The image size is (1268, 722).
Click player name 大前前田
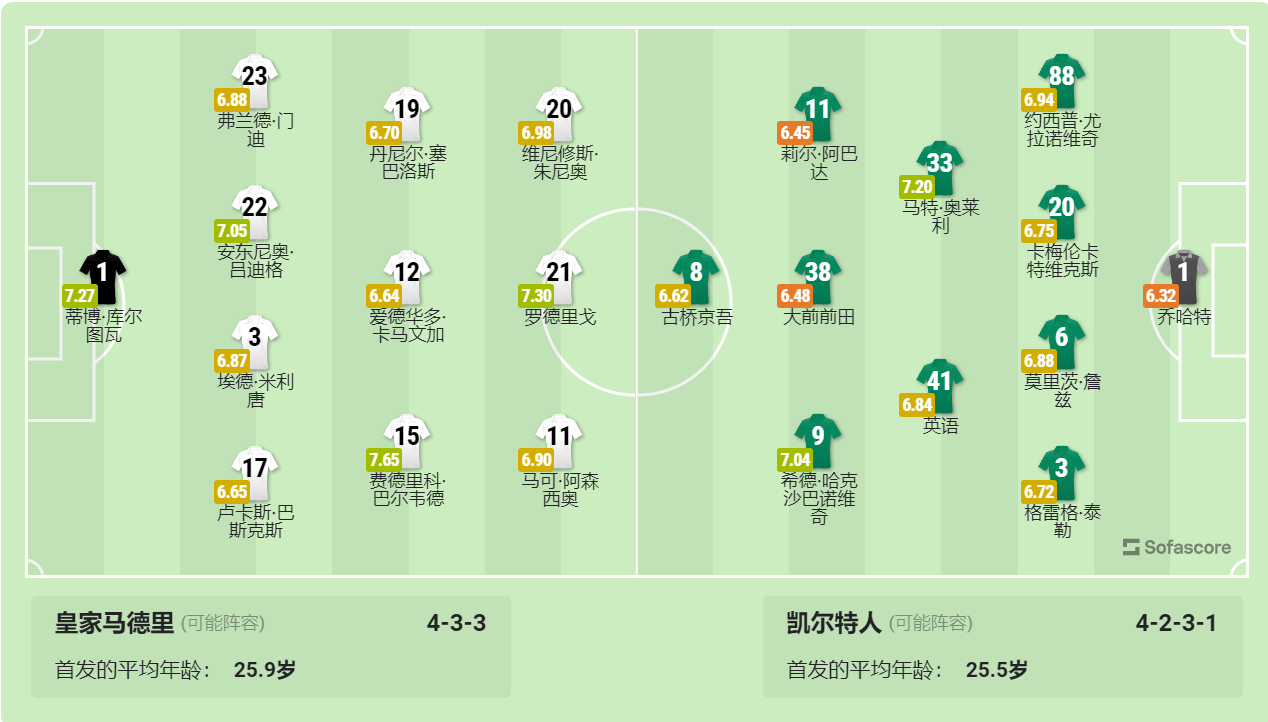point(819,317)
